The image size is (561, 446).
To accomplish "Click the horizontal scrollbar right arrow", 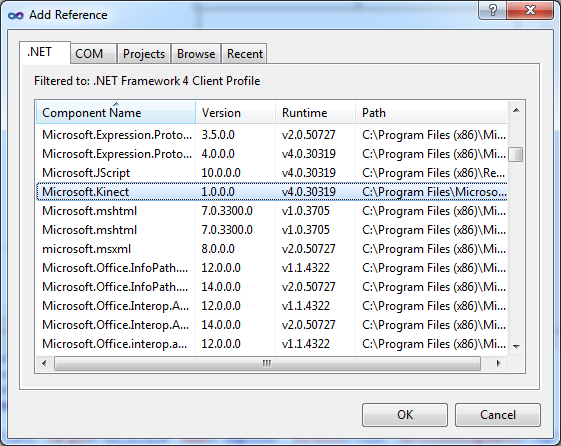I will pos(498,363).
